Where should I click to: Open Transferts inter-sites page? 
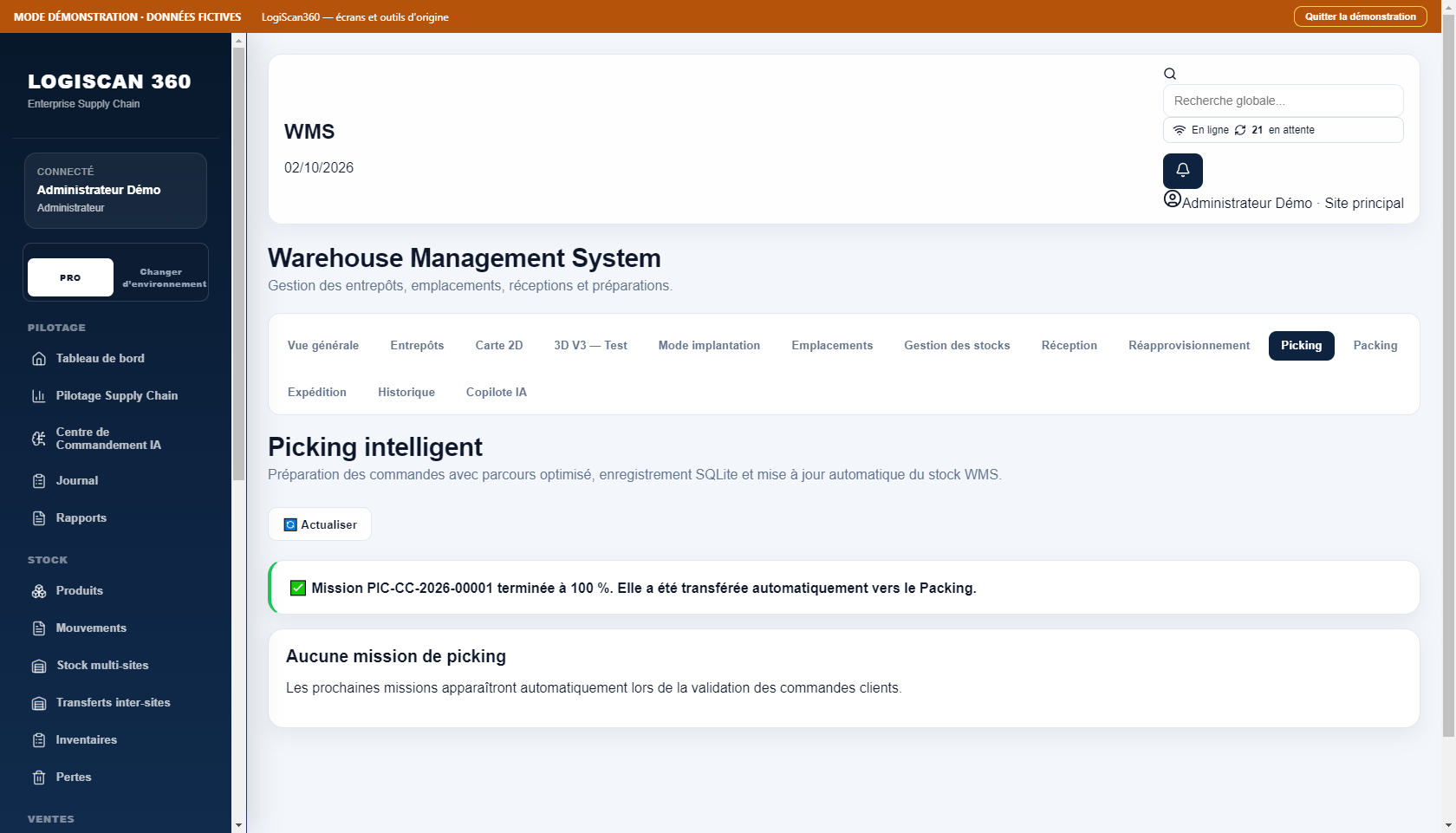[115, 702]
